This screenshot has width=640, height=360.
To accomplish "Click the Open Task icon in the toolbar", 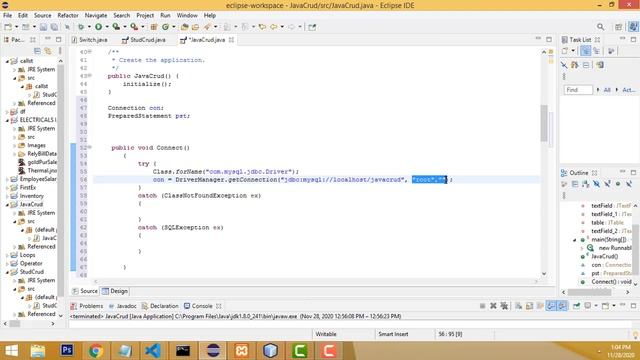I will point(195,27).
